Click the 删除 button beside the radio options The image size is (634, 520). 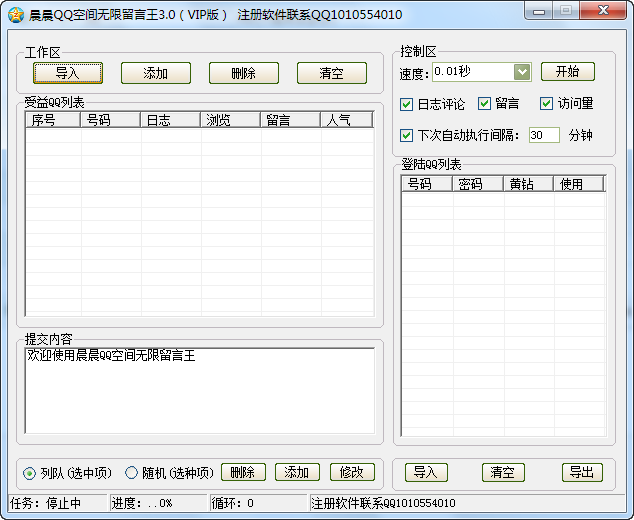click(243, 472)
